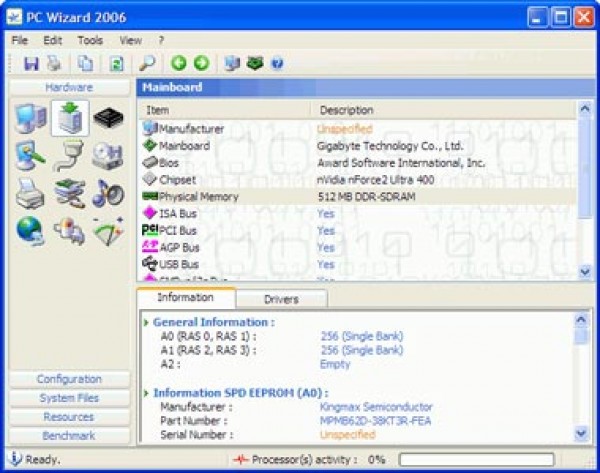Collapse the General Information section arrow
Screen dimensions: 600x473
tap(146, 323)
